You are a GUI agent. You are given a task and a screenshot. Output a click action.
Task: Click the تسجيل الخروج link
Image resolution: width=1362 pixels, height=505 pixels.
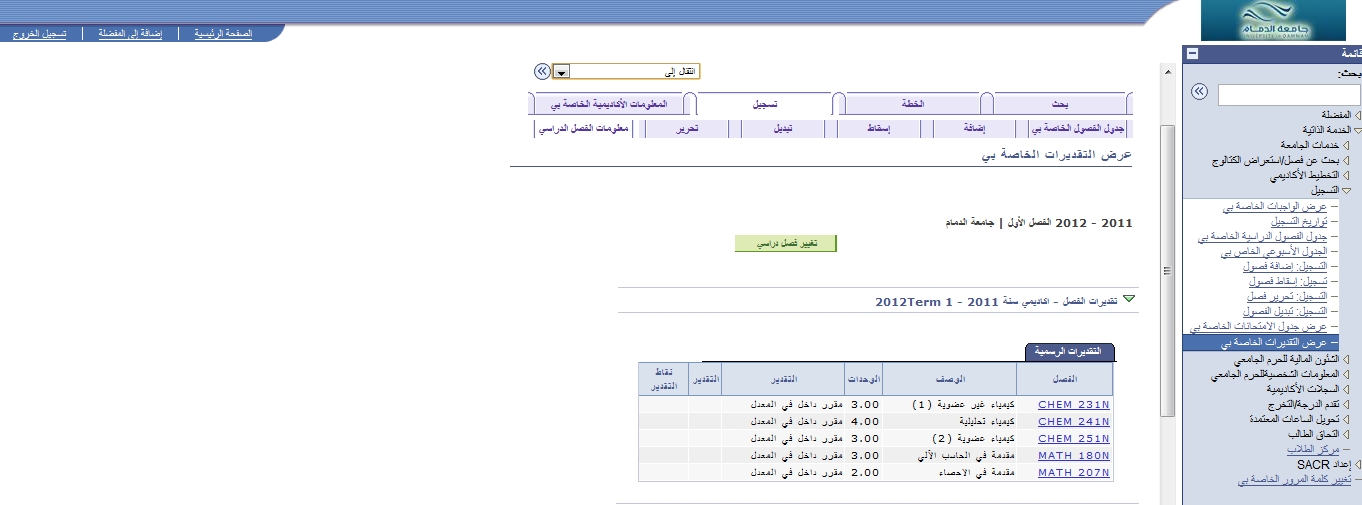[x=40, y=33]
